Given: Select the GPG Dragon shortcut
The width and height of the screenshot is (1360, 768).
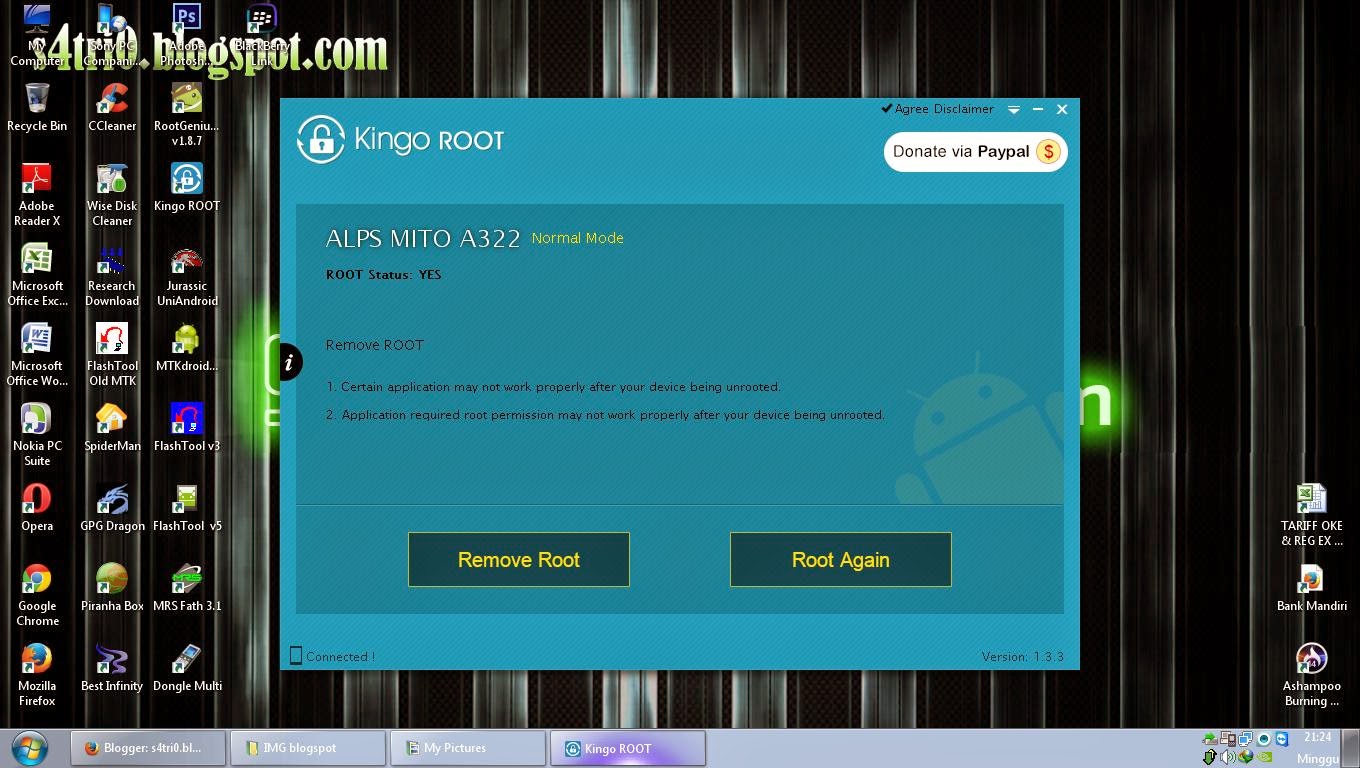Looking at the screenshot, I should tap(112, 507).
